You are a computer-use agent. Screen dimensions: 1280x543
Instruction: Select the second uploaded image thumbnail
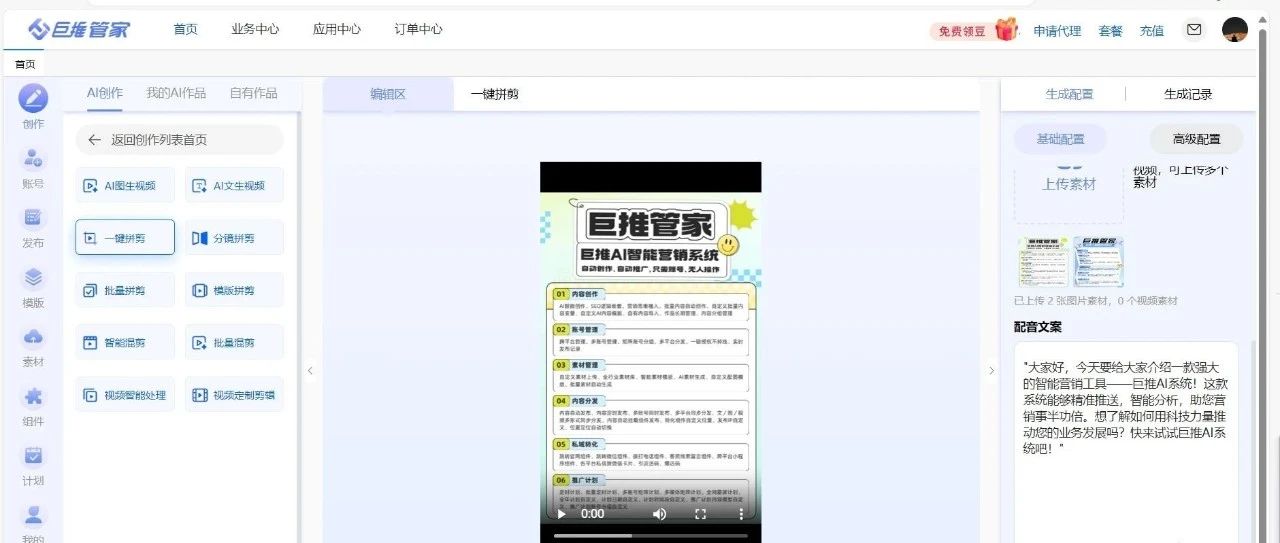1098,262
